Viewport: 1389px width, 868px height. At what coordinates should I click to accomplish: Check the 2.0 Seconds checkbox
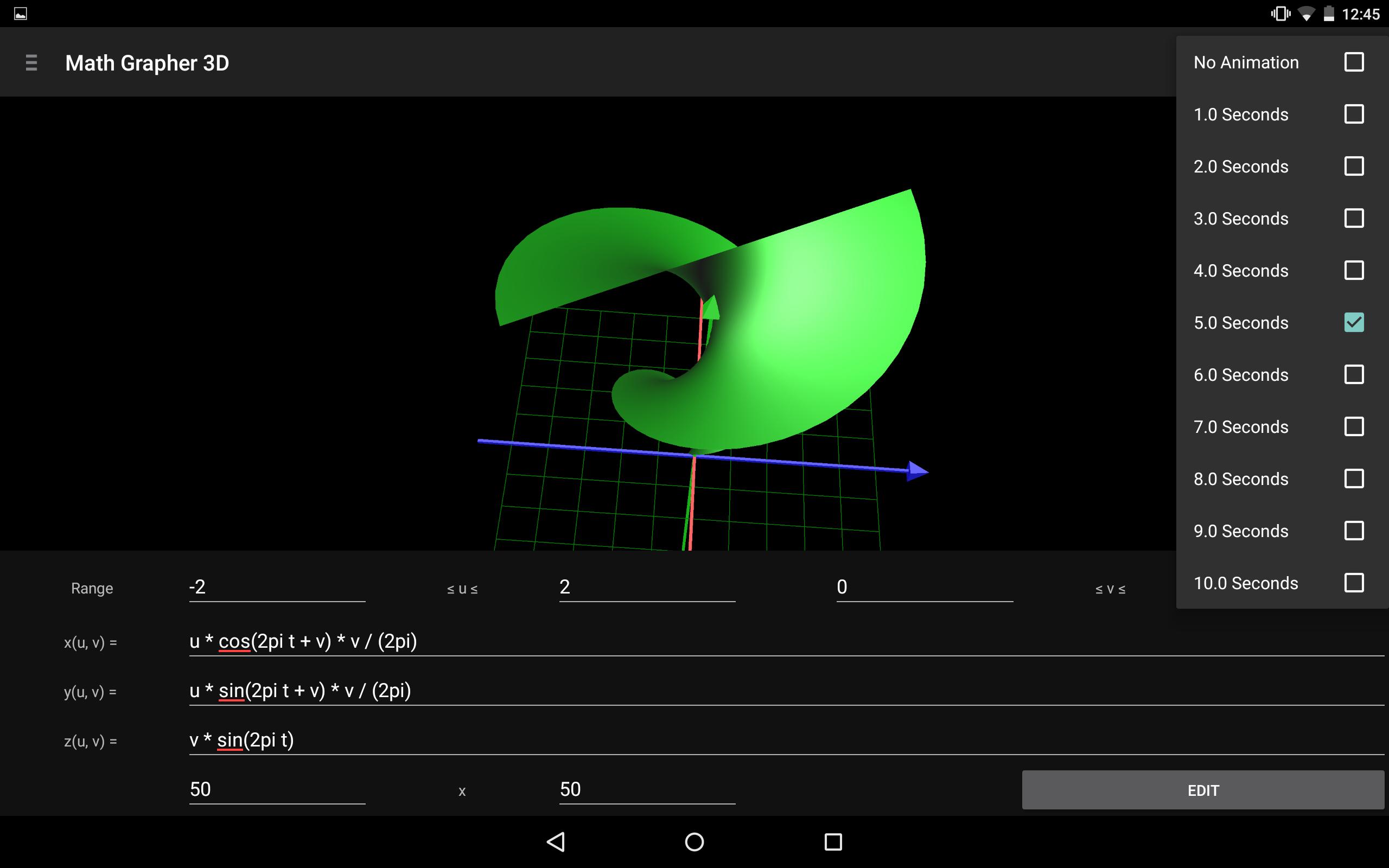pyautogui.click(x=1354, y=166)
